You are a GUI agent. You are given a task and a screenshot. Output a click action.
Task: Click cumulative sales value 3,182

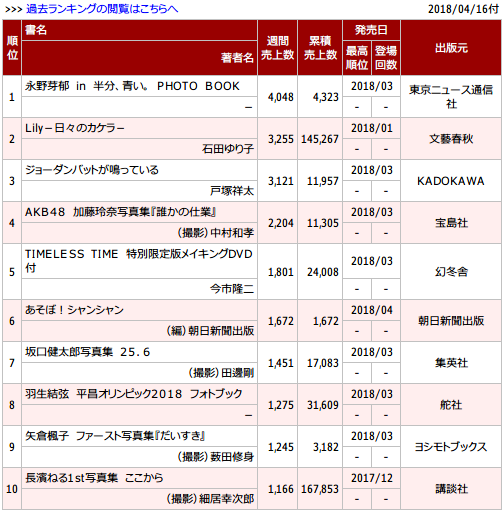pyautogui.click(x=325, y=447)
